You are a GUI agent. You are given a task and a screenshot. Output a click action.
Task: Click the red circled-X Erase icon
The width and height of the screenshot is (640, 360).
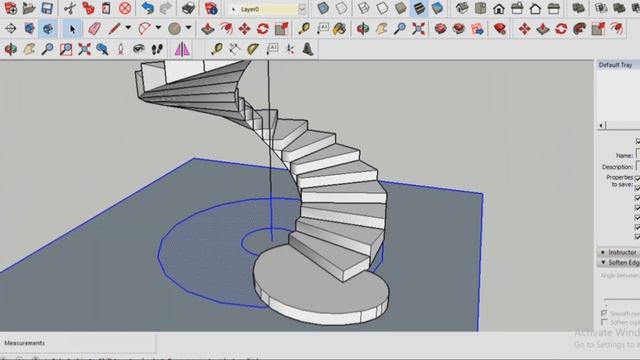125,8
